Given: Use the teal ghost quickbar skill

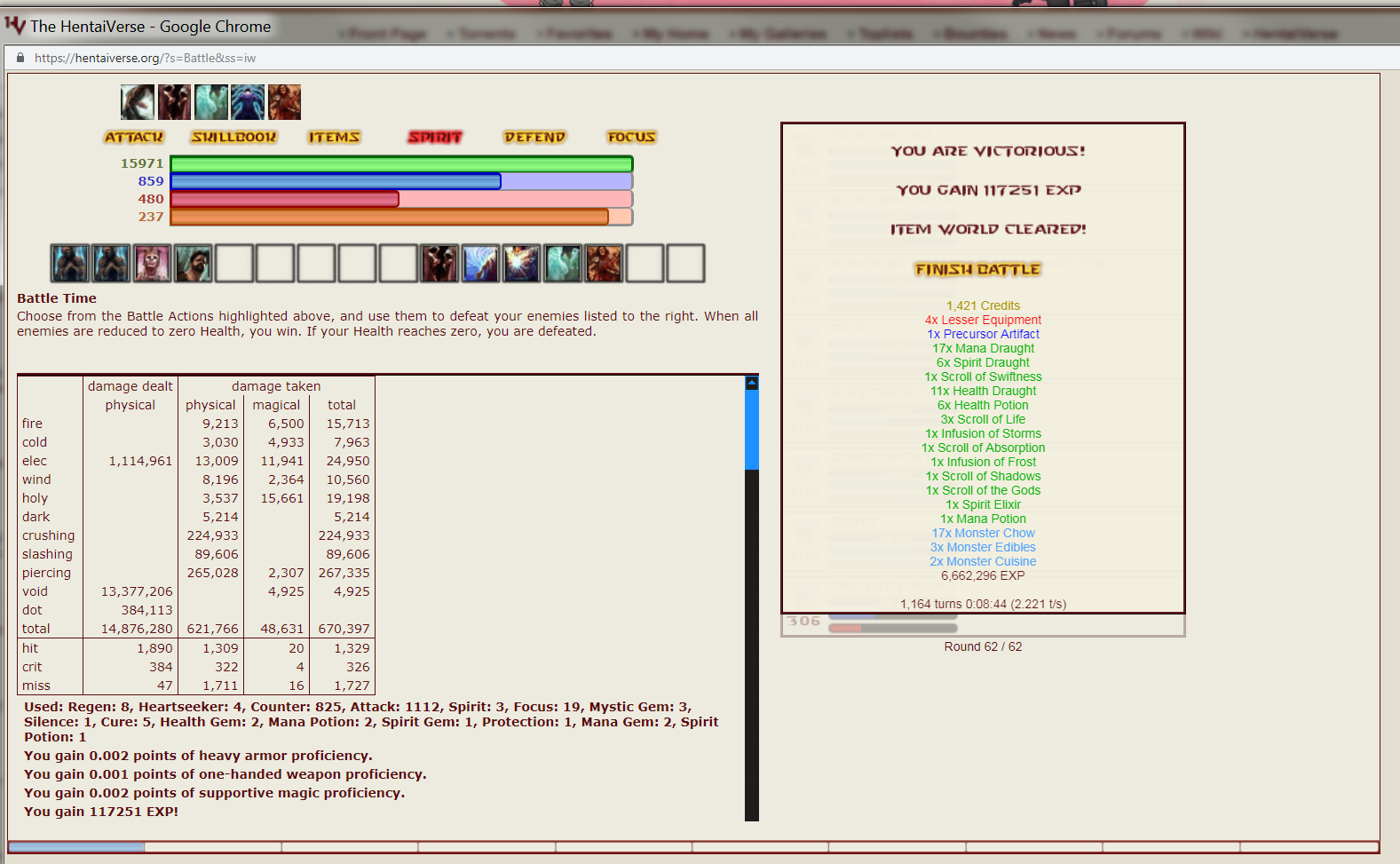Looking at the screenshot, I should pos(563,264).
